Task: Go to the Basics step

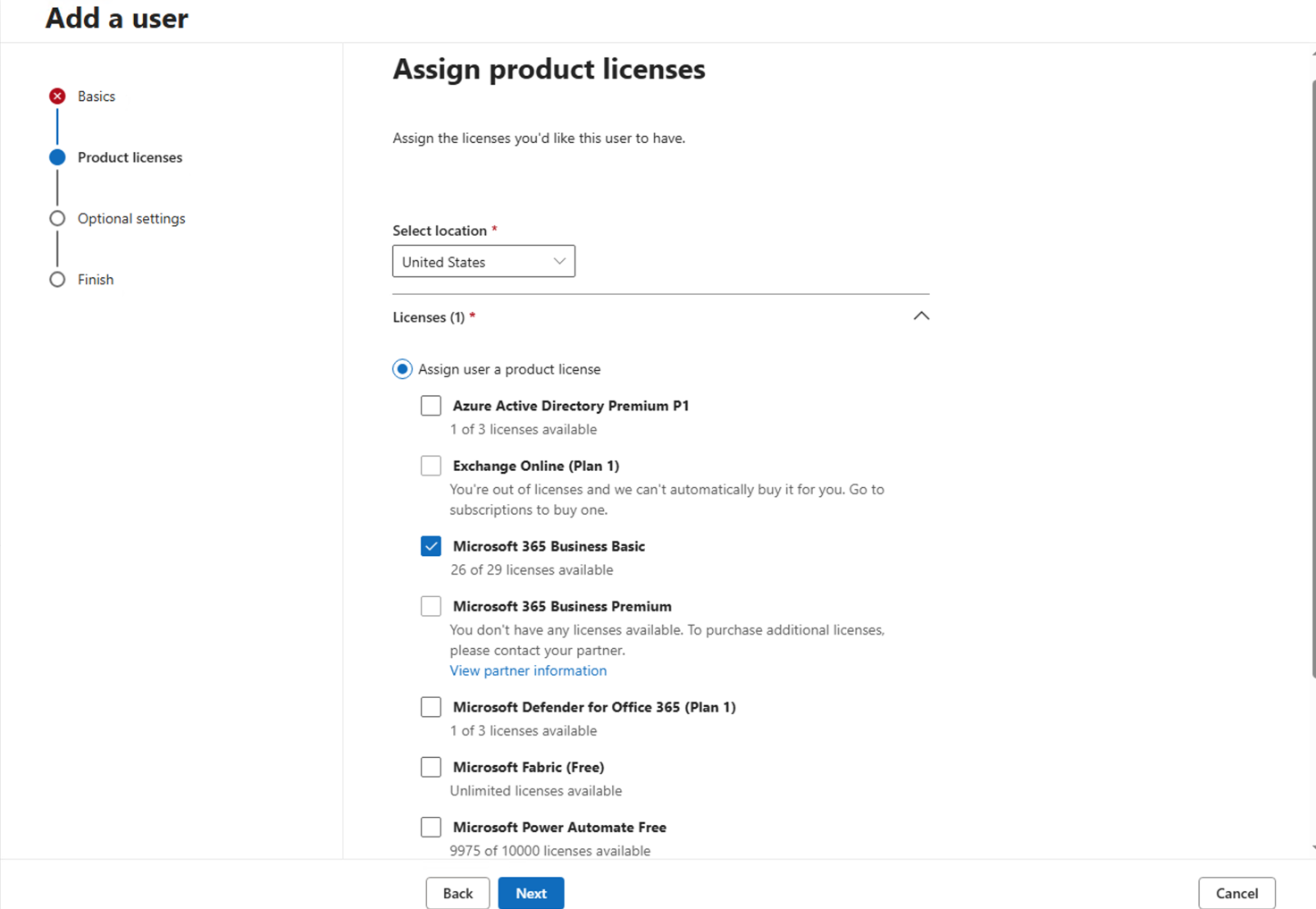Action: (x=96, y=96)
